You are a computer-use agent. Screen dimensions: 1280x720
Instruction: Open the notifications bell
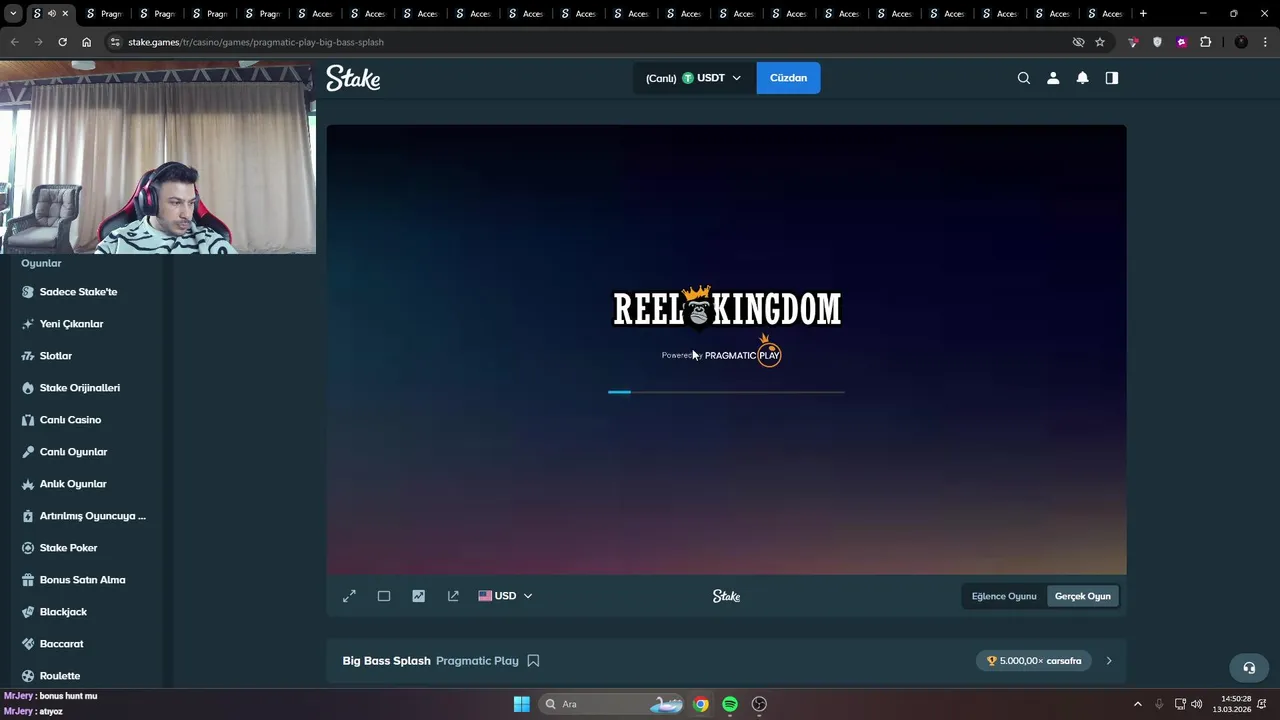tap(1082, 78)
